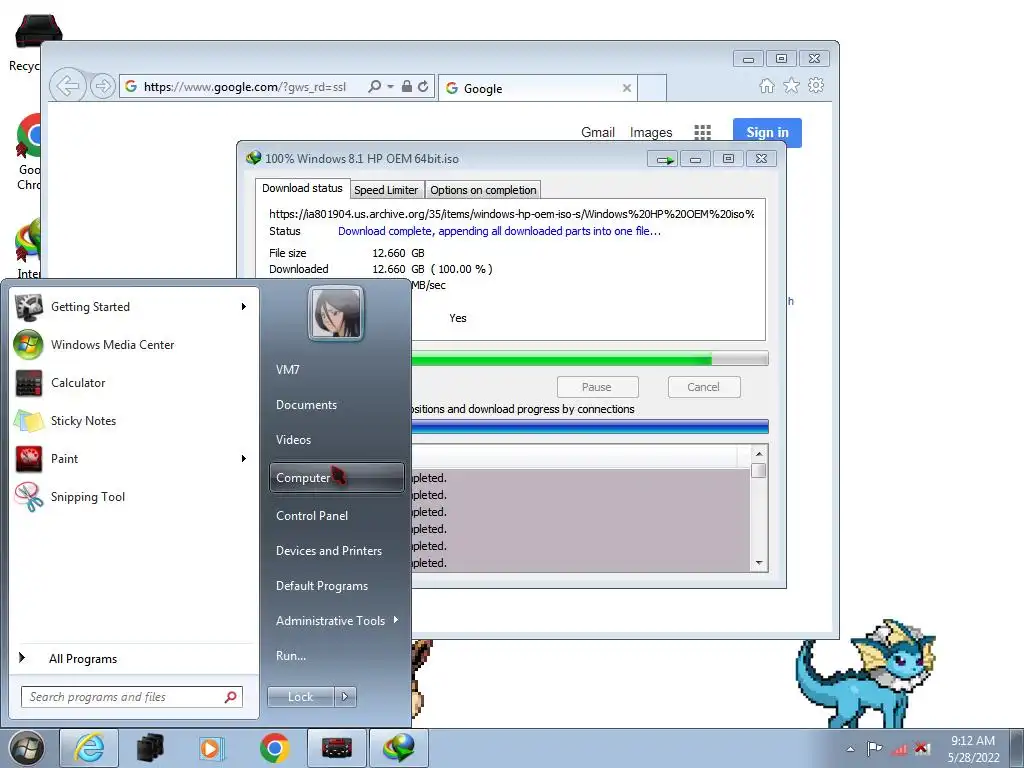Launch Windows Media Center
The image size is (1024, 768).
[133, 345]
